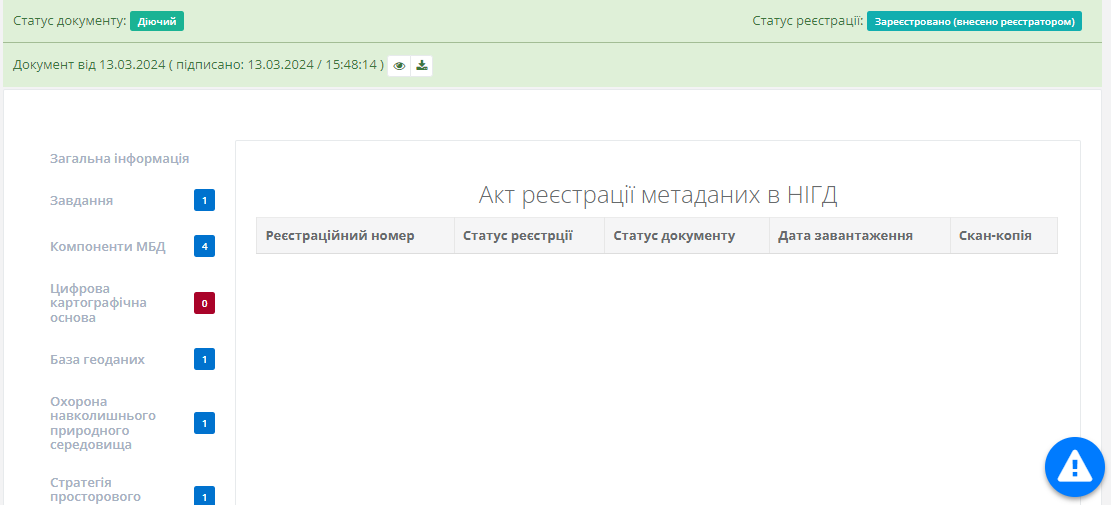Select Стратегія просторового sidebar item
This screenshot has width=1111, height=505.
pos(95,489)
